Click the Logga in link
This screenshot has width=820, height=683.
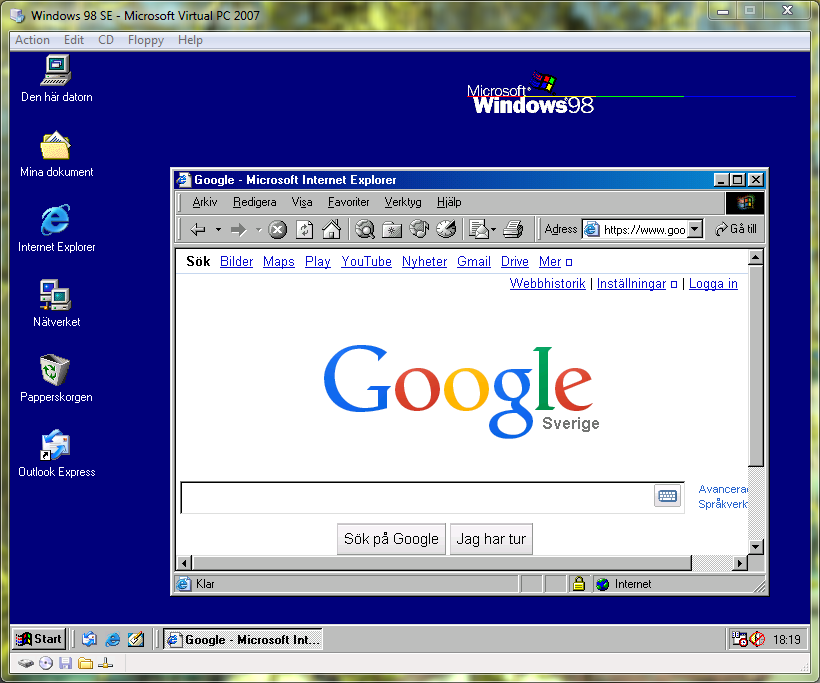[x=713, y=283]
